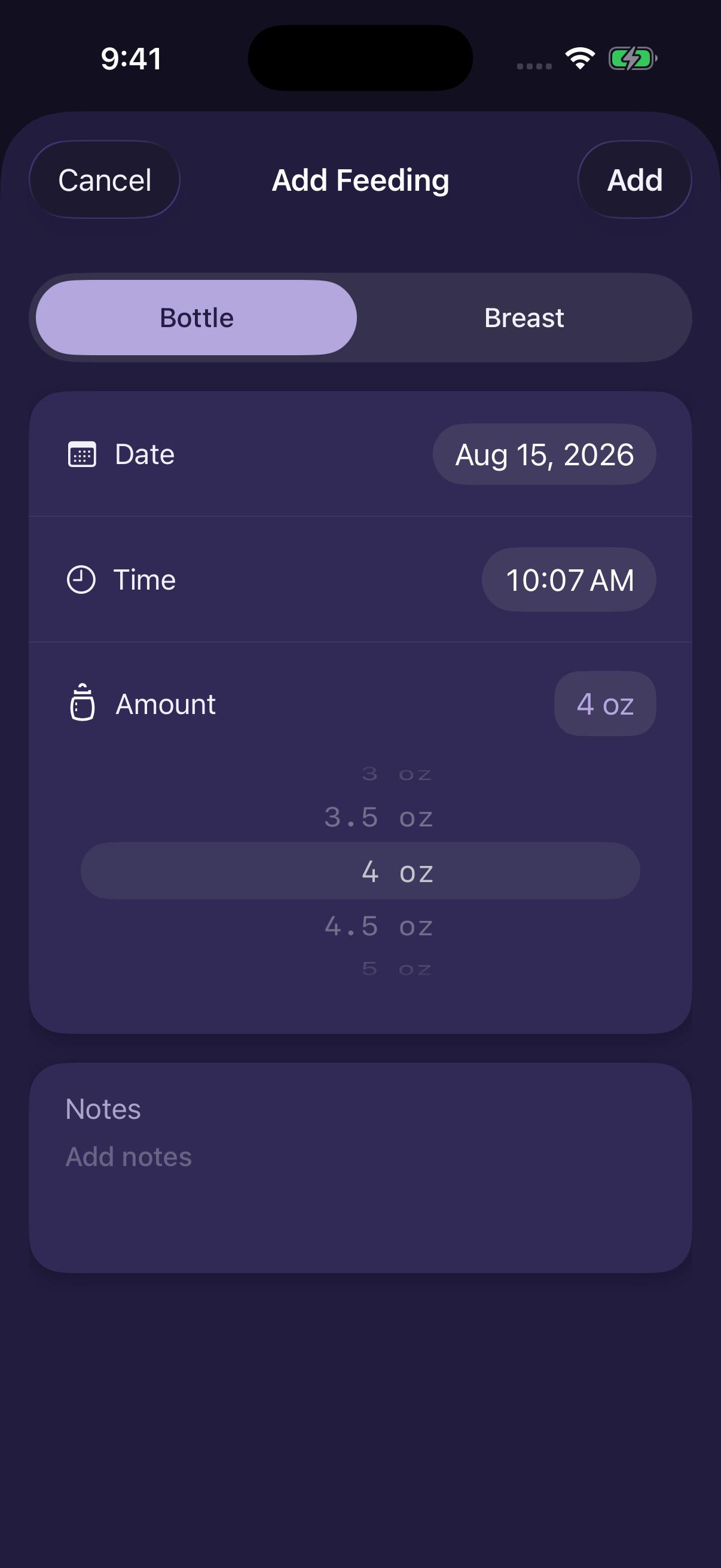Tap the 9:41 status bar clock
Screen dimensions: 721x1568
tap(132, 59)
